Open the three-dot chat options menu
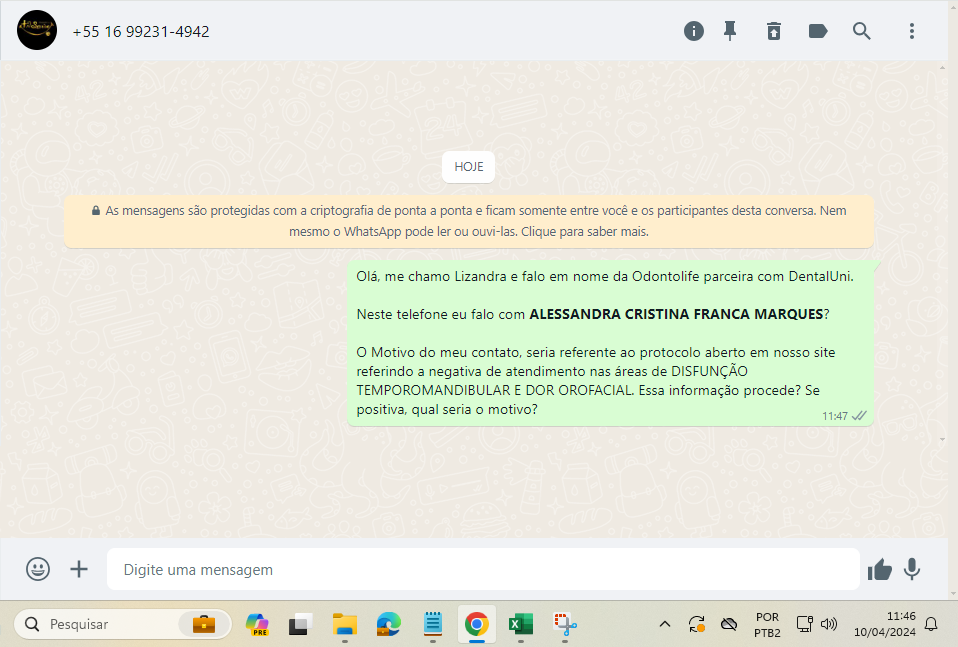This screenshot has width=958, height=647. [x=912, y=31]
